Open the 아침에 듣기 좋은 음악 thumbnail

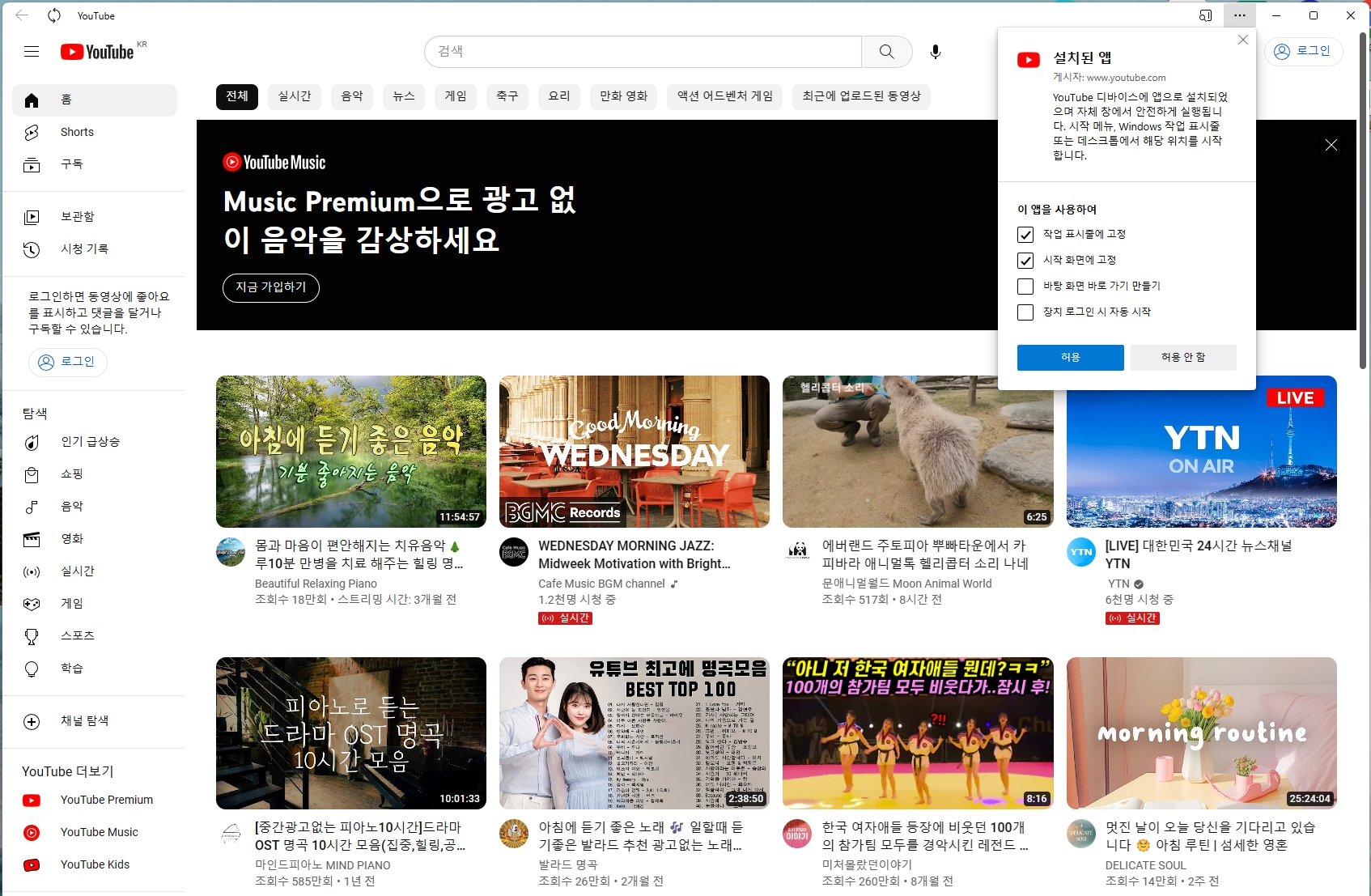(x=351, y=452)
